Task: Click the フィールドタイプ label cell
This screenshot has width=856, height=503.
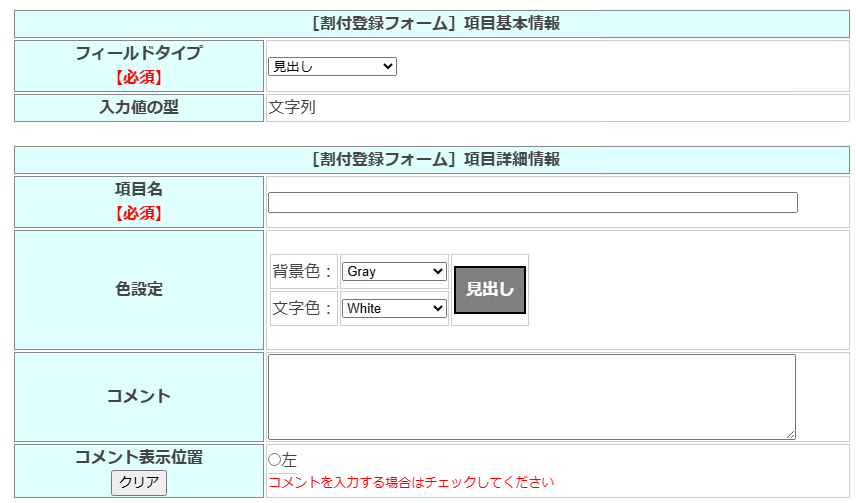Action: click(139, 54)
